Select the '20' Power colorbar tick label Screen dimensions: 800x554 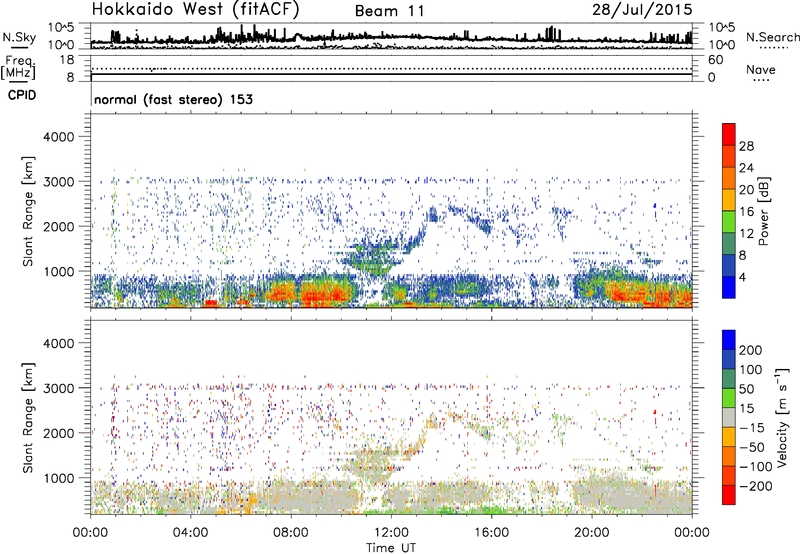tap(746, 190)
